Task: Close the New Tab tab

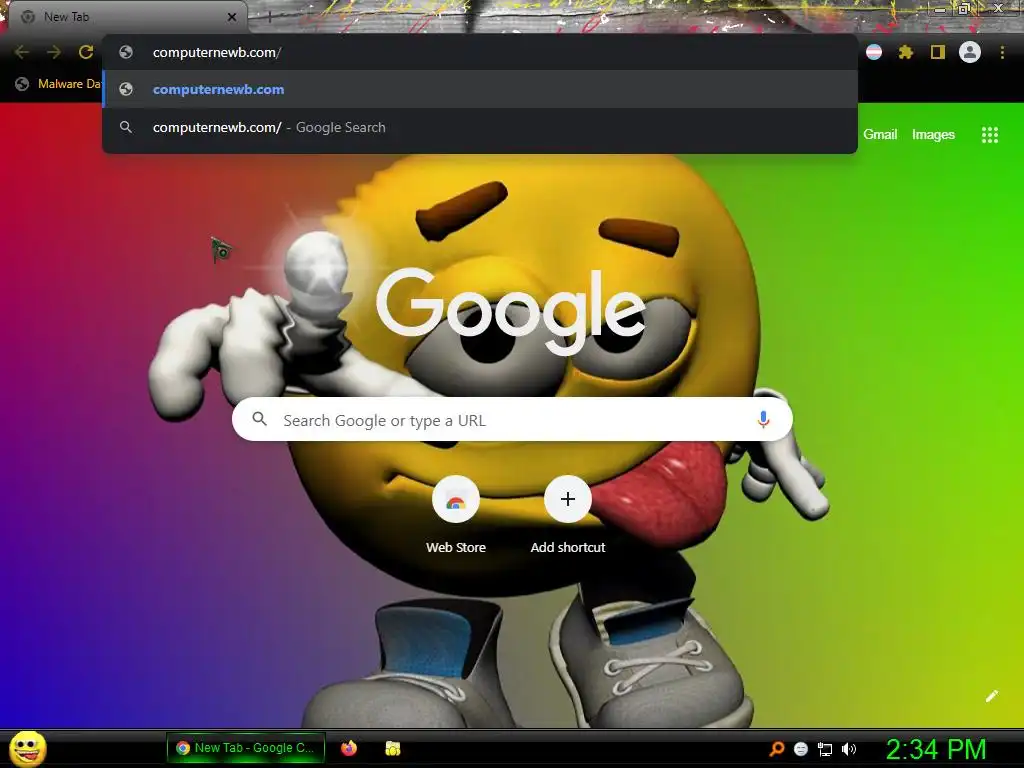Action: click(x=231, y=17)
